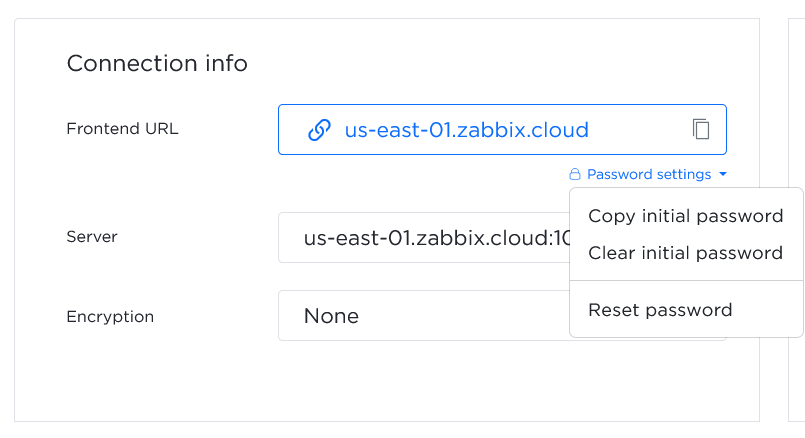Click the Encryption field showing None
805x438 pixels.
(x=422, y=316)
